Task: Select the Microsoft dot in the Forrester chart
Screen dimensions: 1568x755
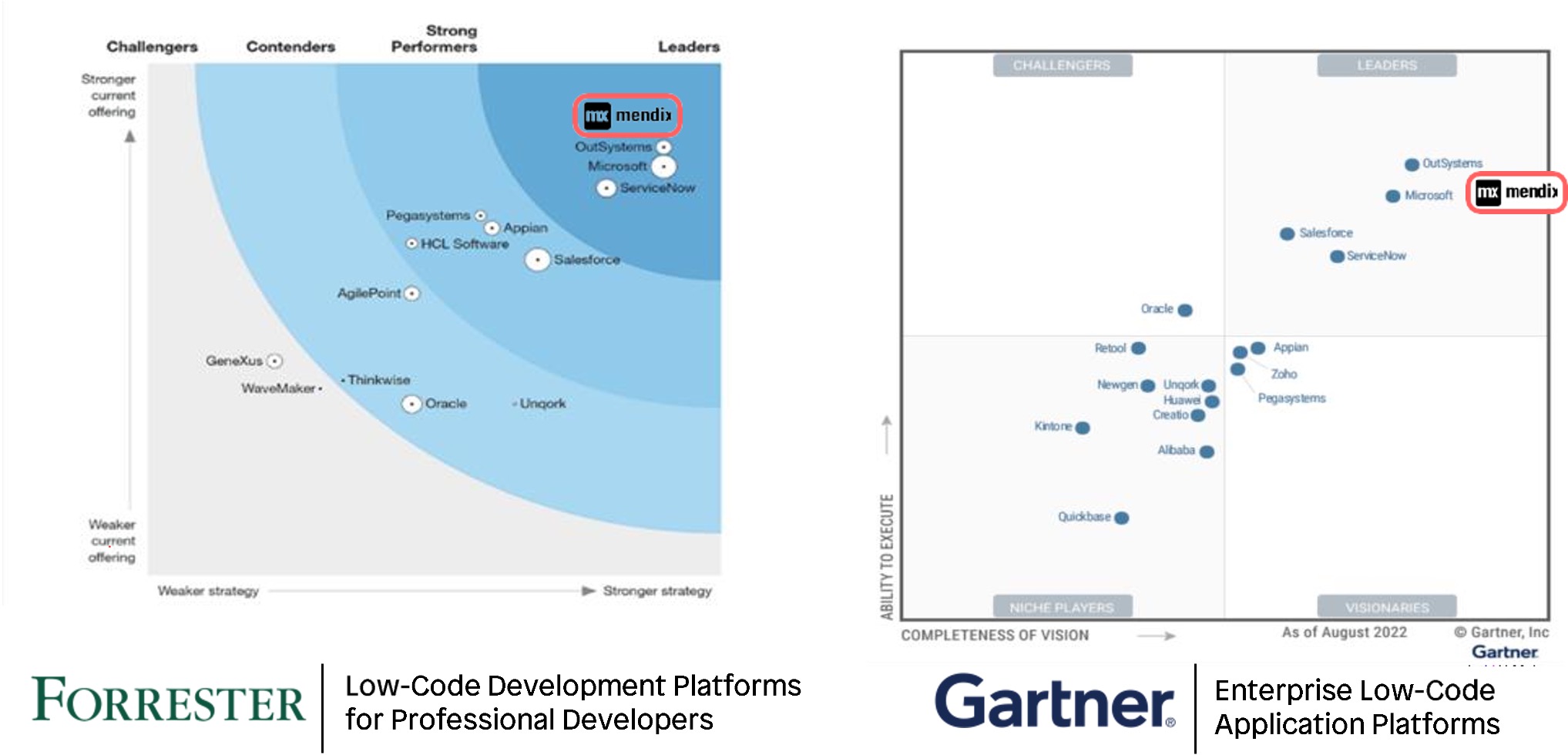Action: (663, 166)
